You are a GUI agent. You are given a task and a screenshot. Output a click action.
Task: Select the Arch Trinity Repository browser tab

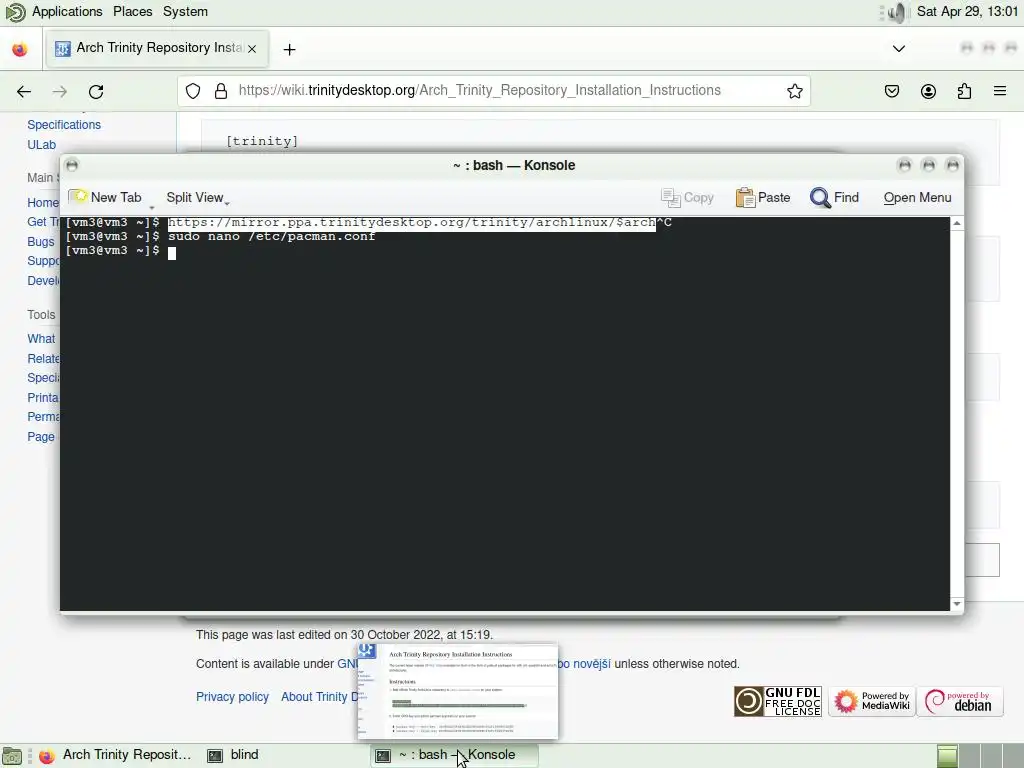157,48
